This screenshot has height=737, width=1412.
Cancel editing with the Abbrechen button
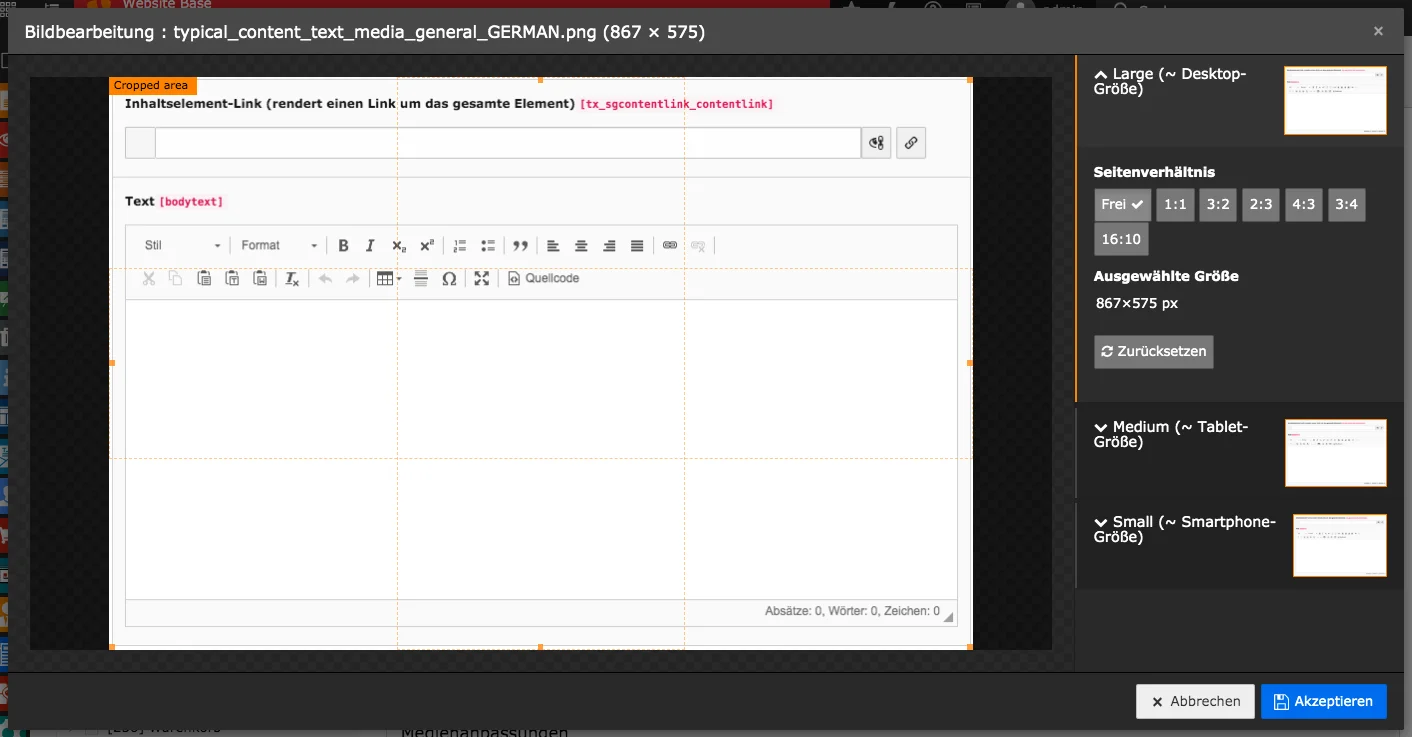coord(1195,701)
